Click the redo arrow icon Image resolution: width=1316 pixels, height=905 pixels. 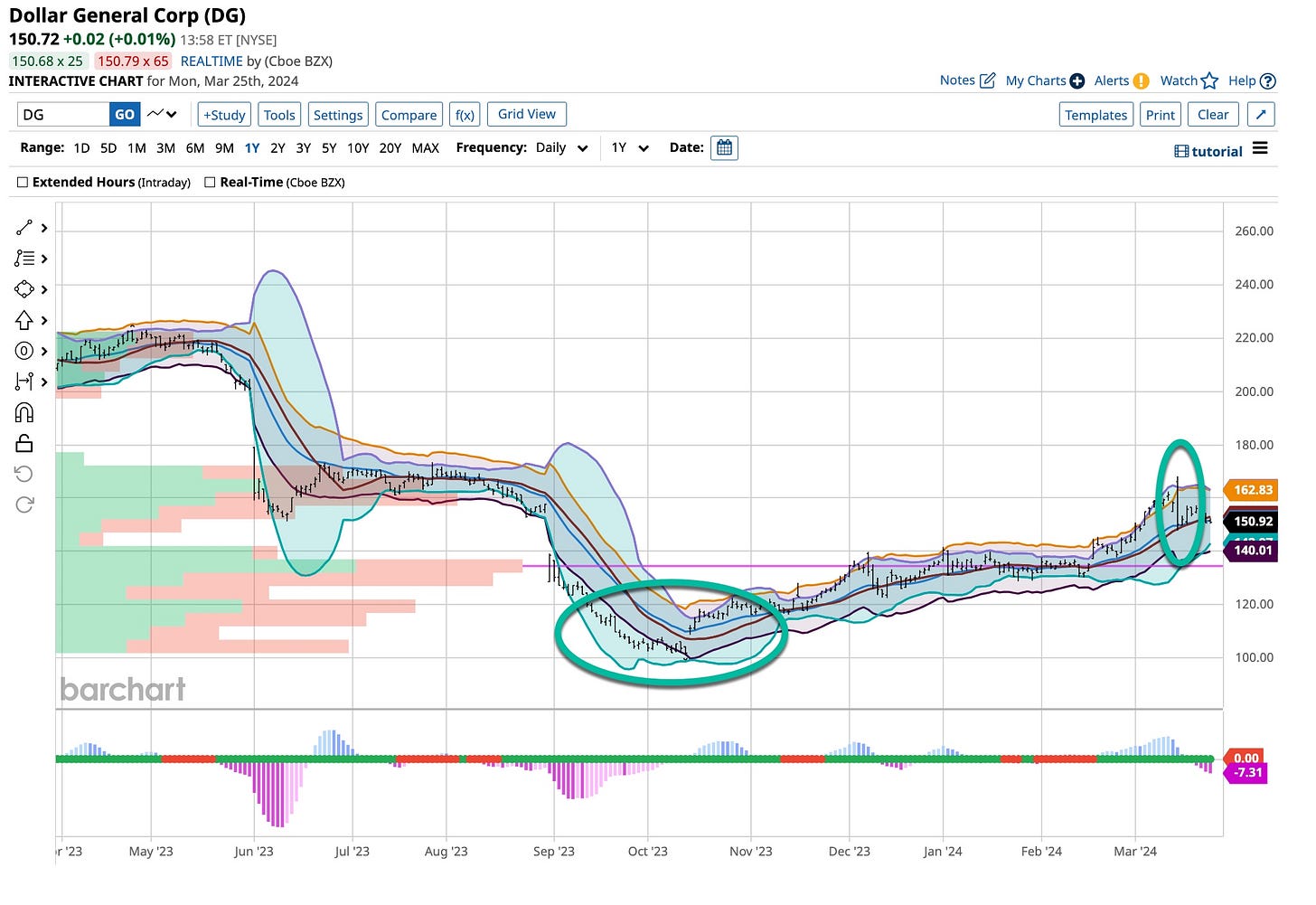coord(24,504)
